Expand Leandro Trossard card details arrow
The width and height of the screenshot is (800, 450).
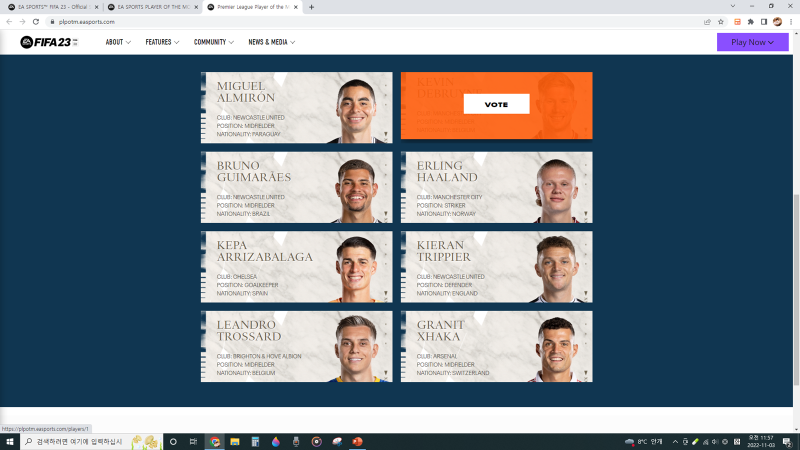[386, 373]
